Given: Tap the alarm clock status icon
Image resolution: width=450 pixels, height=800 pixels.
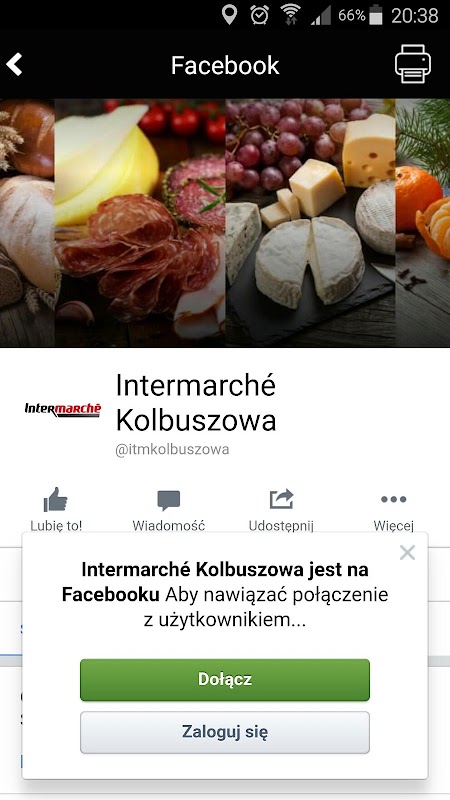Looking at the screenshot, I should point(259,15).
